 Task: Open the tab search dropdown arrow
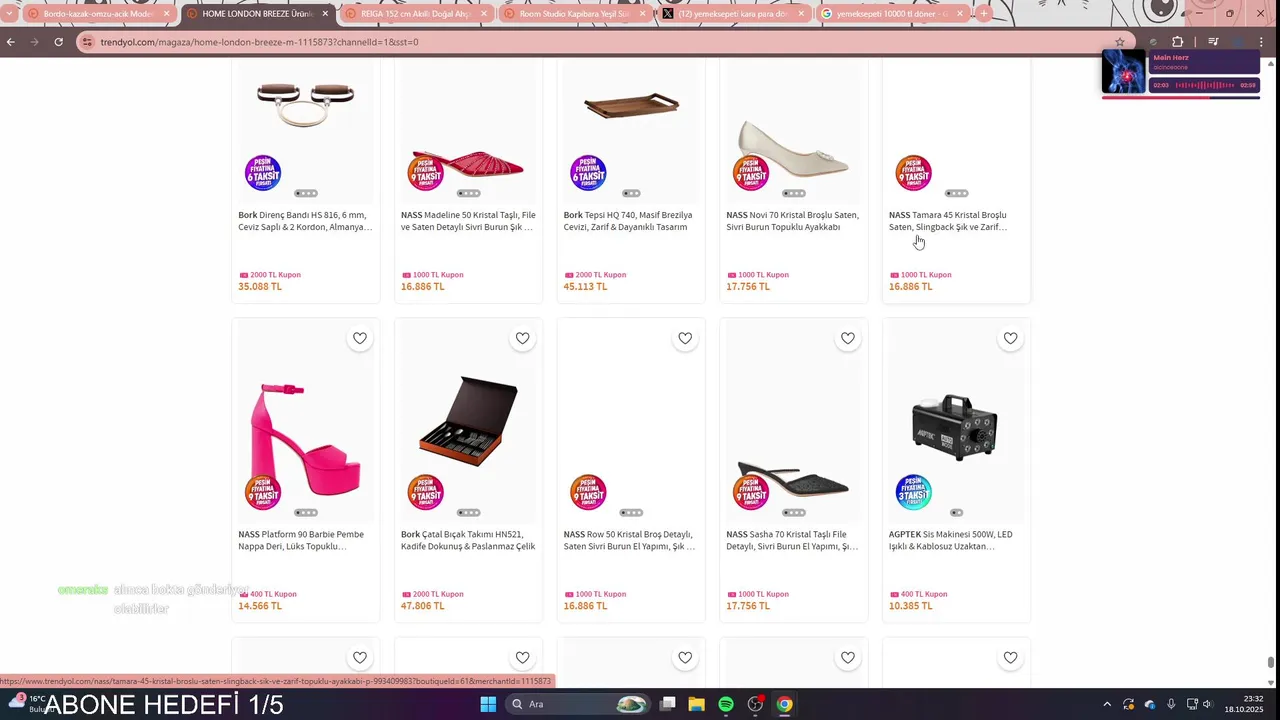pos(9,14)
